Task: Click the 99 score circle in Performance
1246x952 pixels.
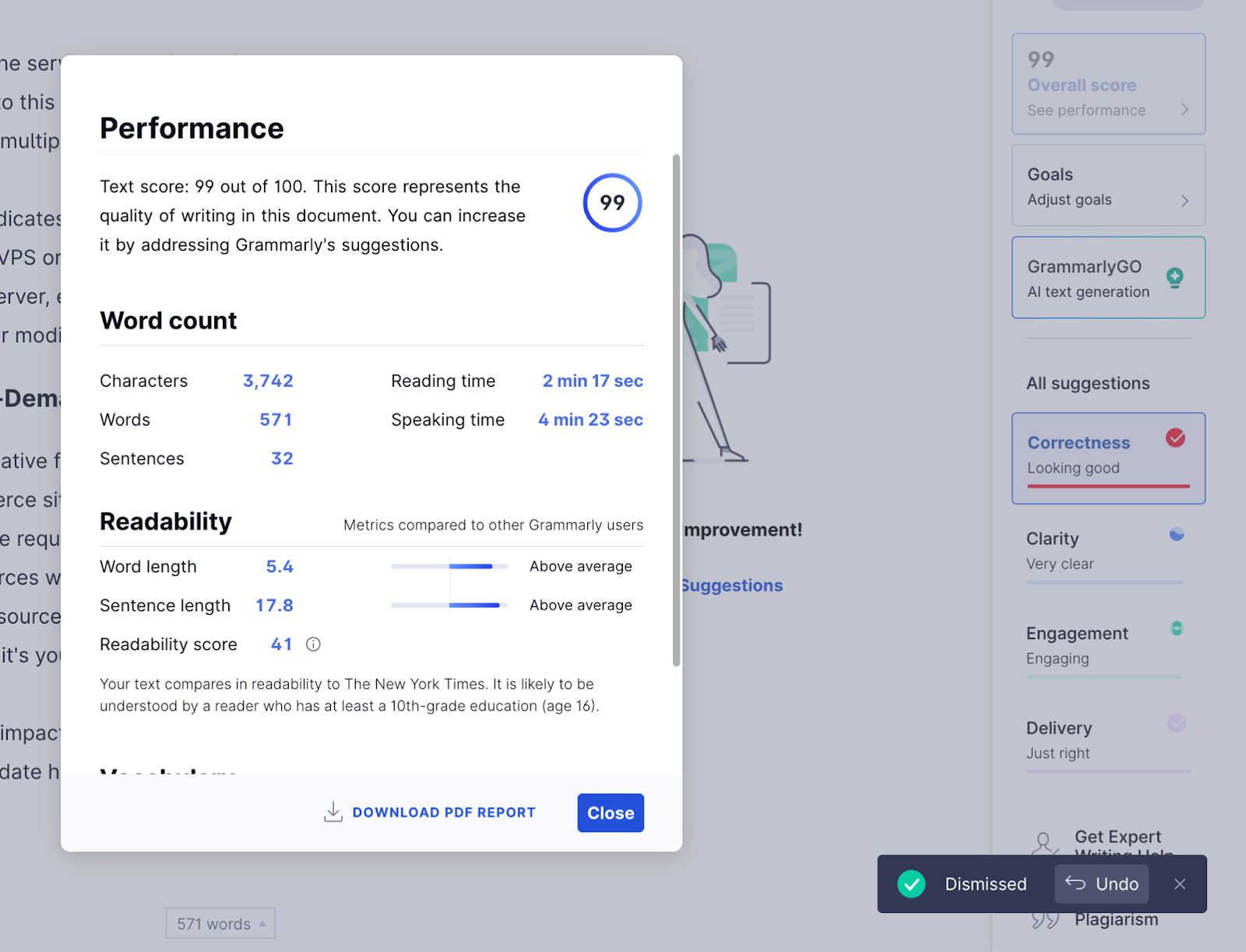Action: pyautogui.click(x=612, y=202)
